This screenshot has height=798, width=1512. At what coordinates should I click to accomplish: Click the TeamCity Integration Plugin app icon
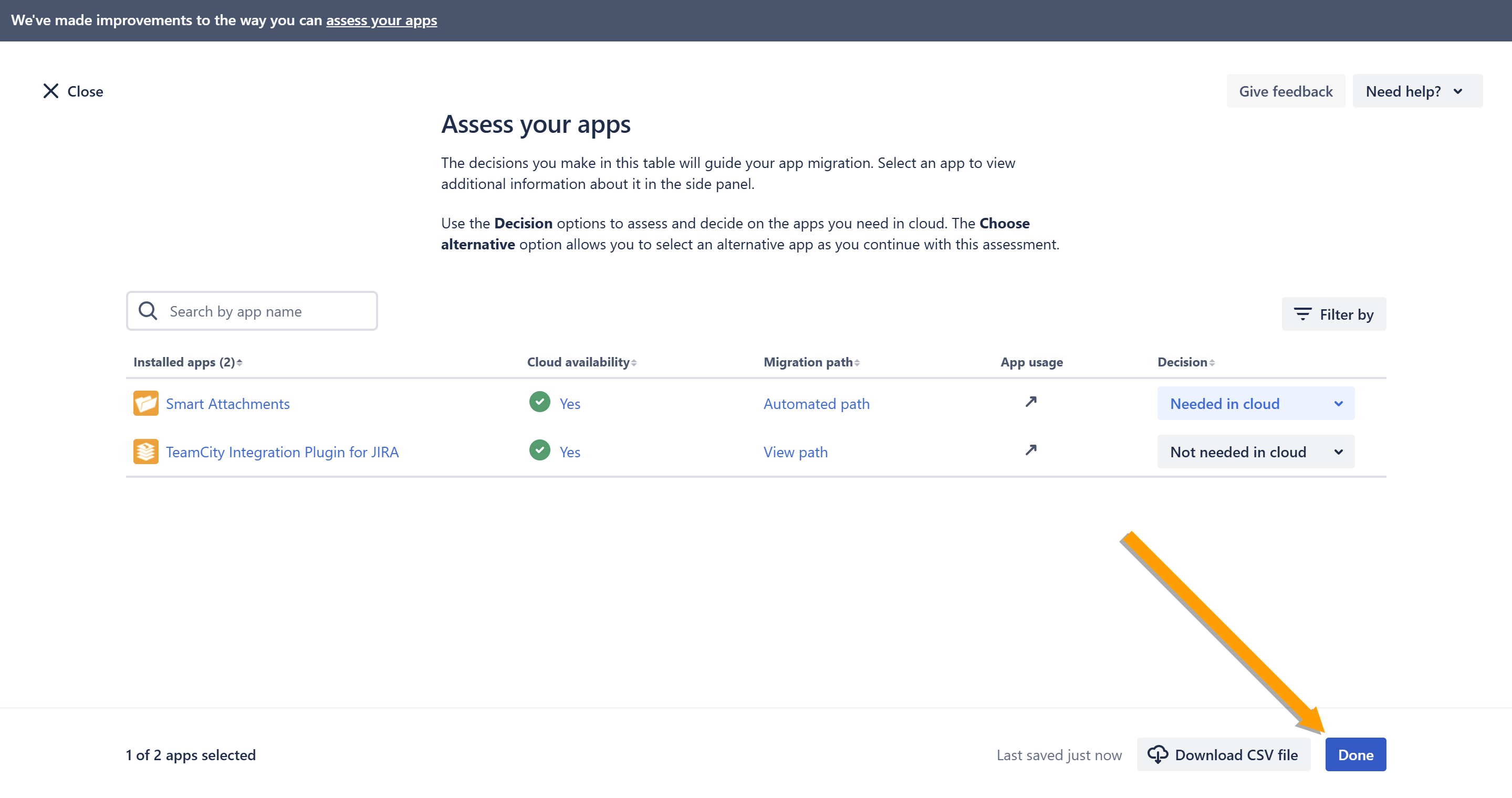[x=145, y=451]
